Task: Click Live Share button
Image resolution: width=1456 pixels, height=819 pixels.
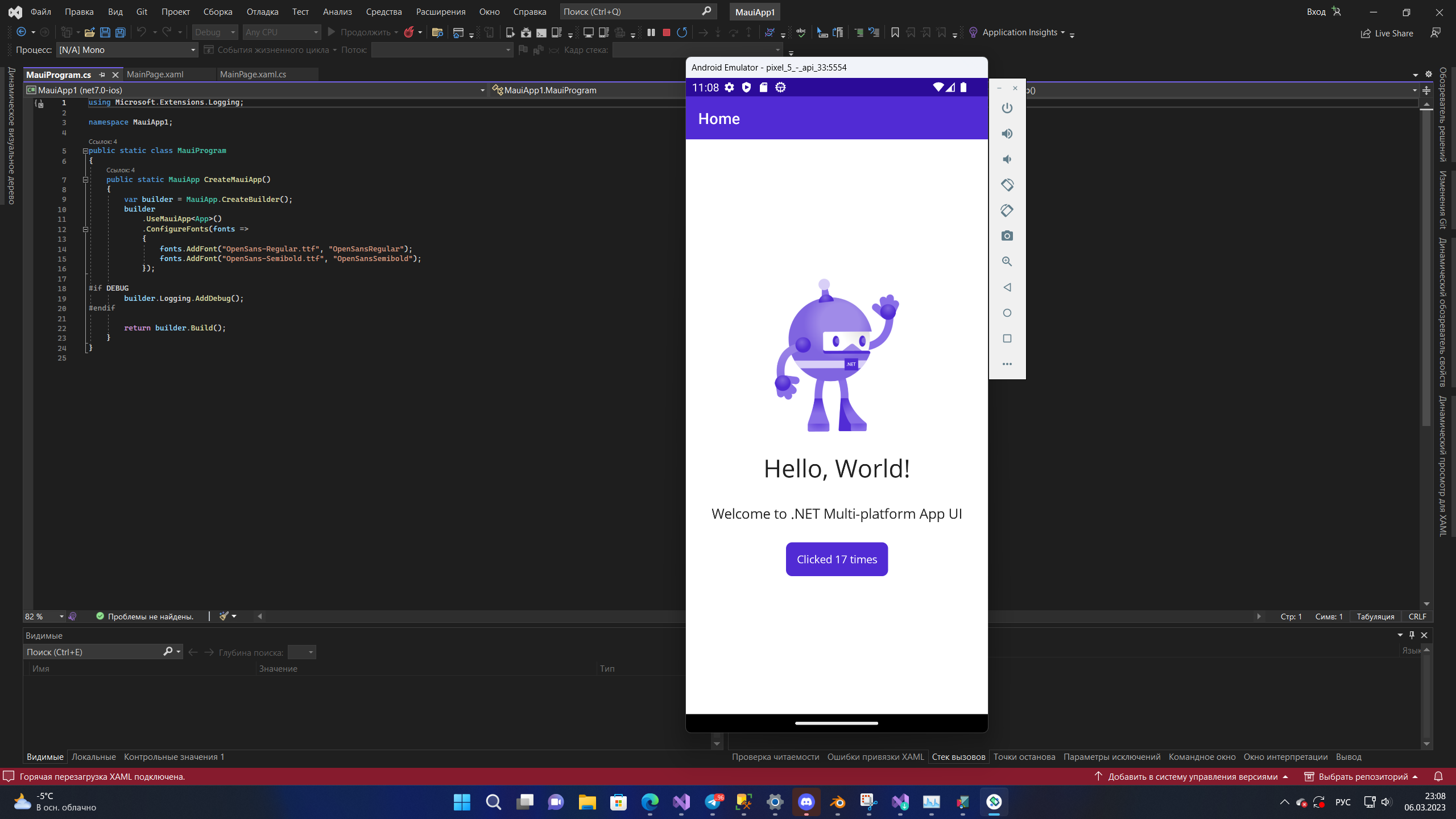Action: (x=1387, y=33)
